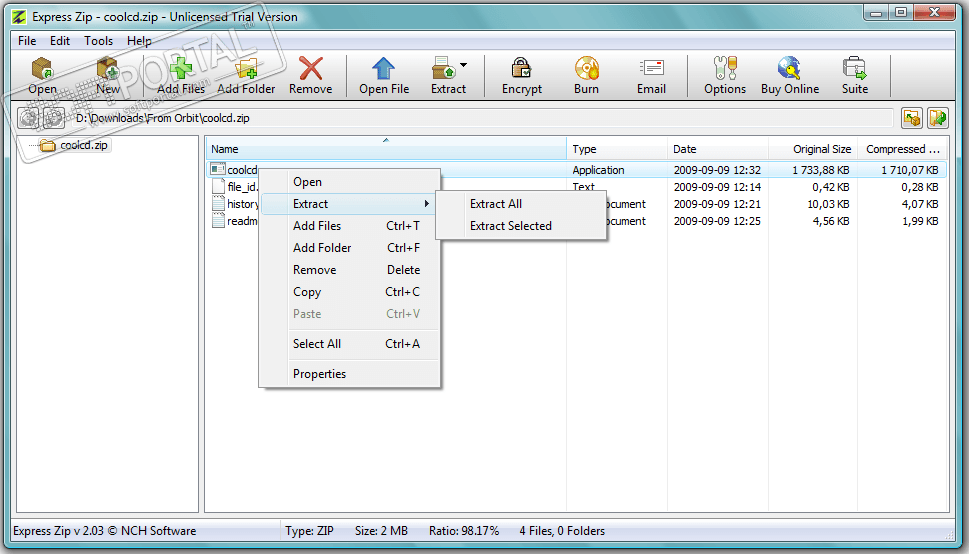Choose Extract All in the submenu
The width and height of the screenshot is (969, 554).
click(x=521, y=204)
